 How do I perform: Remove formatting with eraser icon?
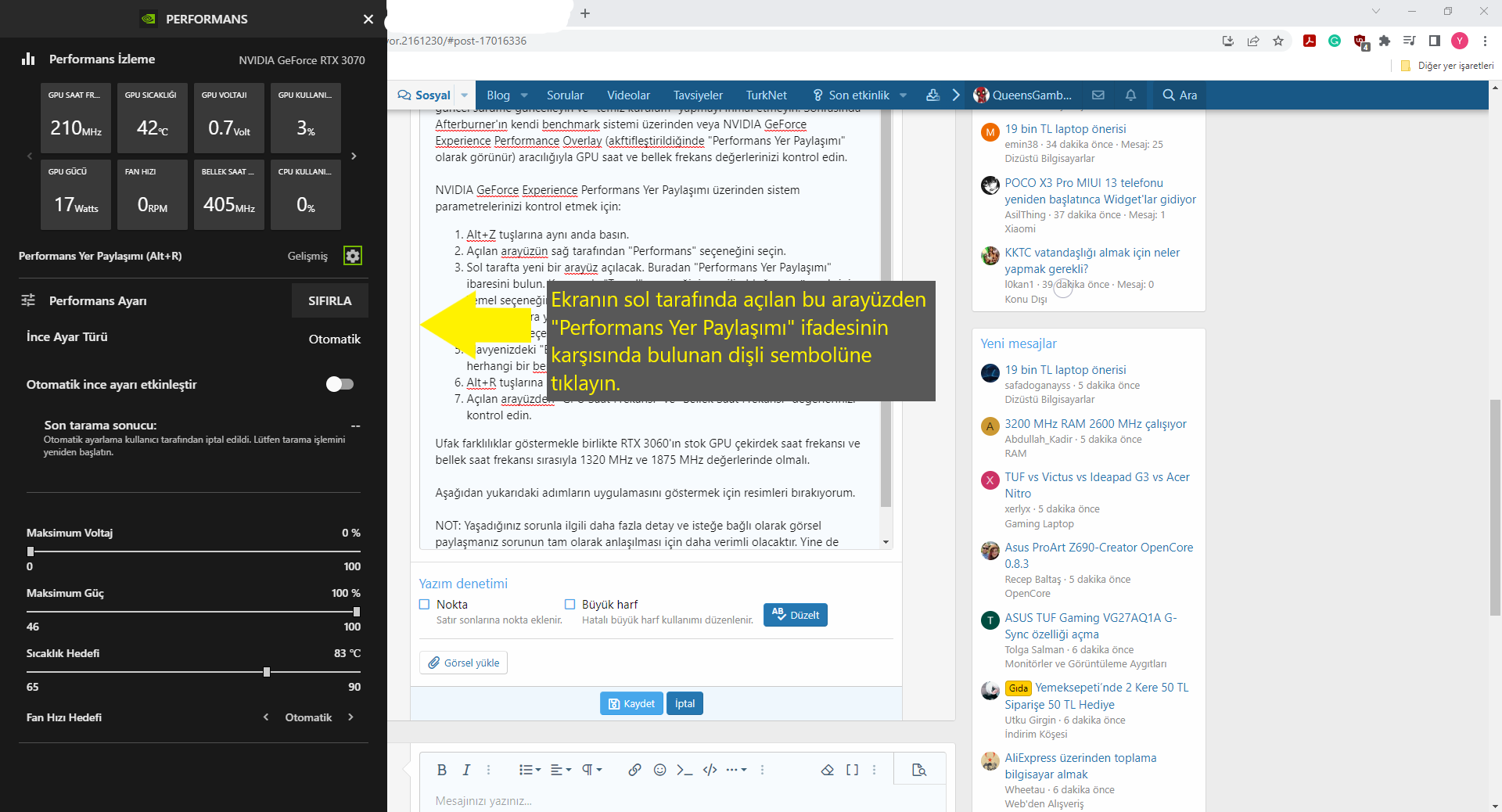[x=827, y=770]
